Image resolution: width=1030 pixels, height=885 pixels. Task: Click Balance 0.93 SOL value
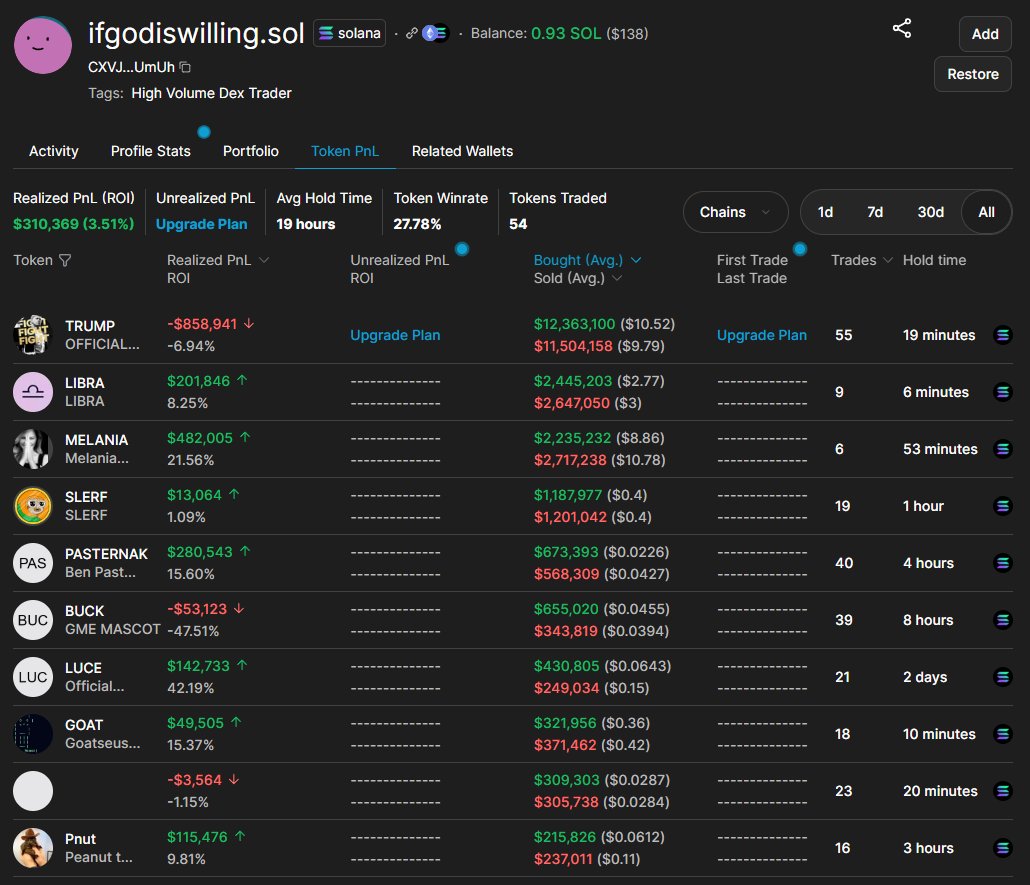point(566,34)
